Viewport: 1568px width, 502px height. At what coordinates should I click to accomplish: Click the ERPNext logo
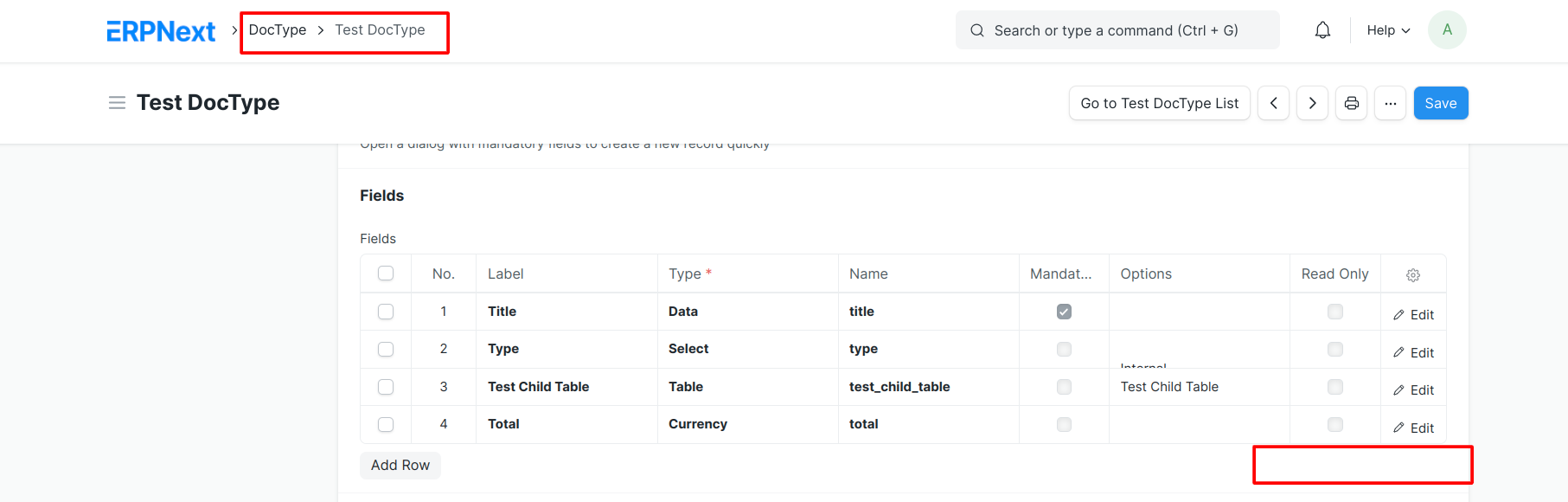click(x=161, y=31)
